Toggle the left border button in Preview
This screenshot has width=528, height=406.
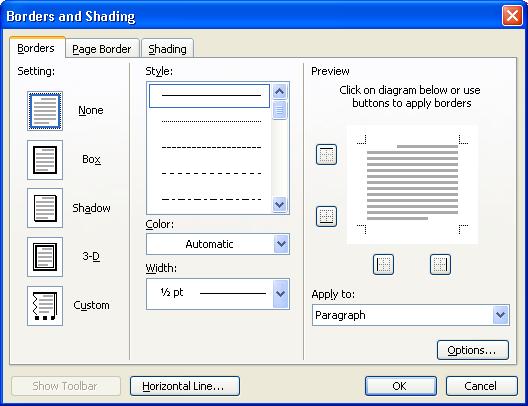(x=383, y=264)
